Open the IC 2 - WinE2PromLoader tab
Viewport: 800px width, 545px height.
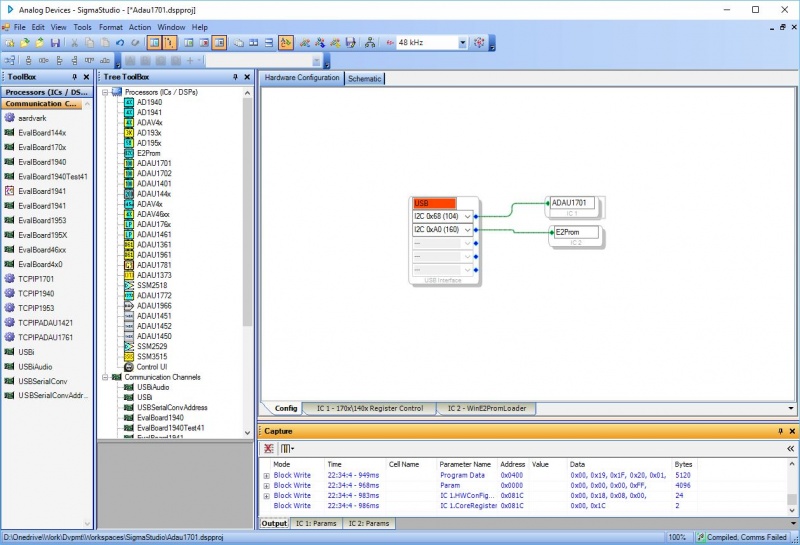(x=487, y=408)
